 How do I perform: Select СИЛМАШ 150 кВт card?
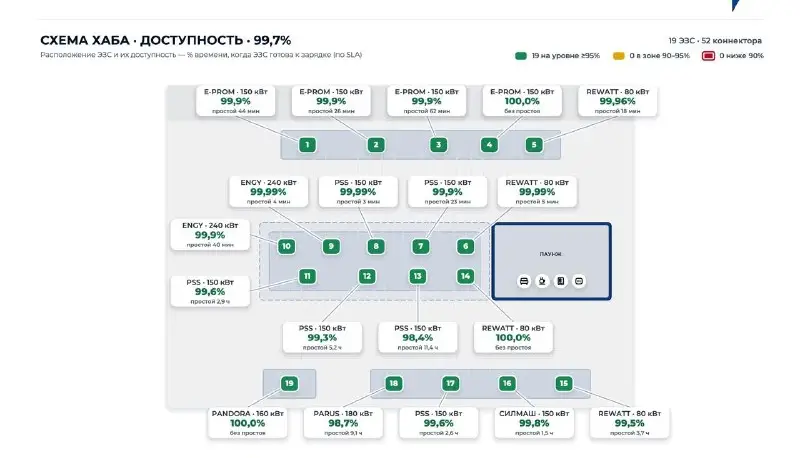pos(534,423)
